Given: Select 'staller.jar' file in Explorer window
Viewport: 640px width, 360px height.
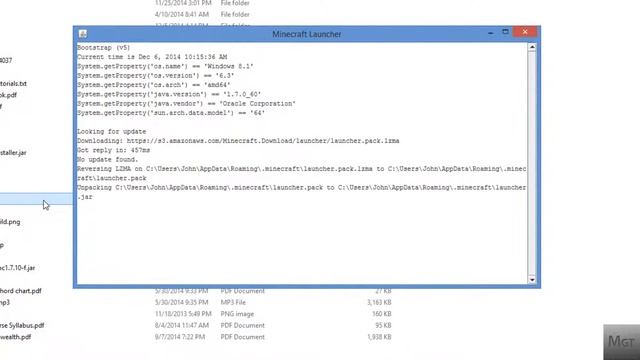Looking at the screenshot, I should (13, 153).
